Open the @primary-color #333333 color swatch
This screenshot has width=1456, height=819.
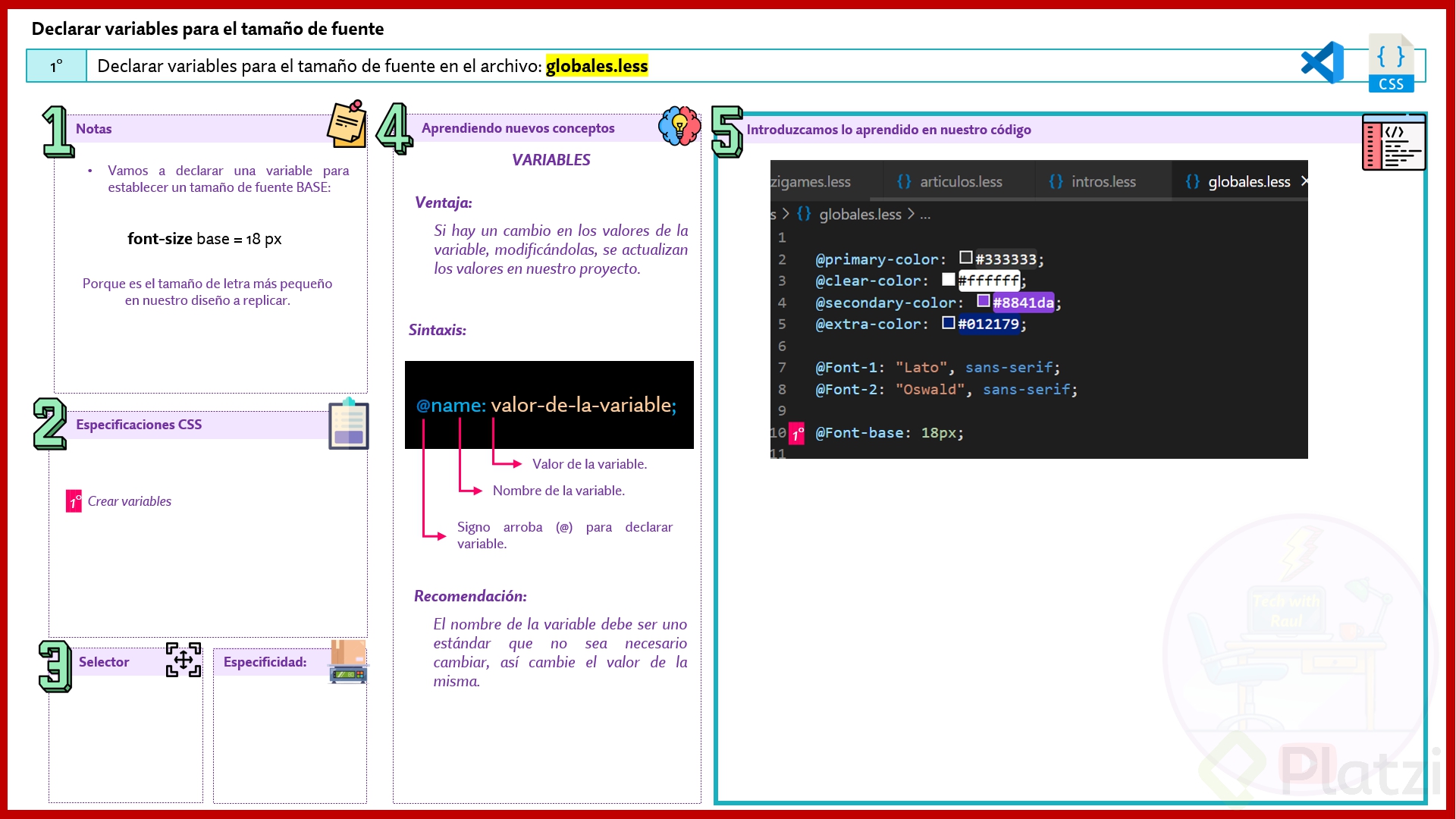point(965,258)
